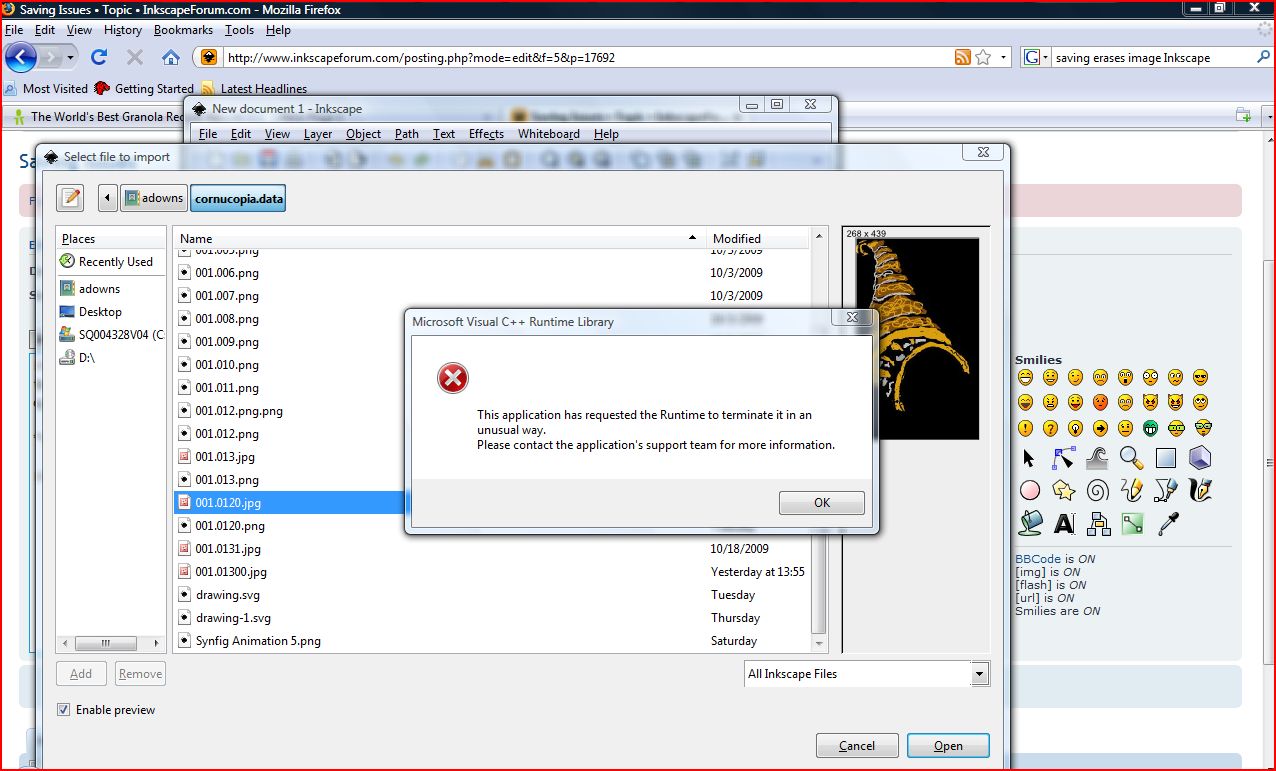Click the Inkscape node edit tool smiley
1276x771 pixels.
tap(1063, 458)
